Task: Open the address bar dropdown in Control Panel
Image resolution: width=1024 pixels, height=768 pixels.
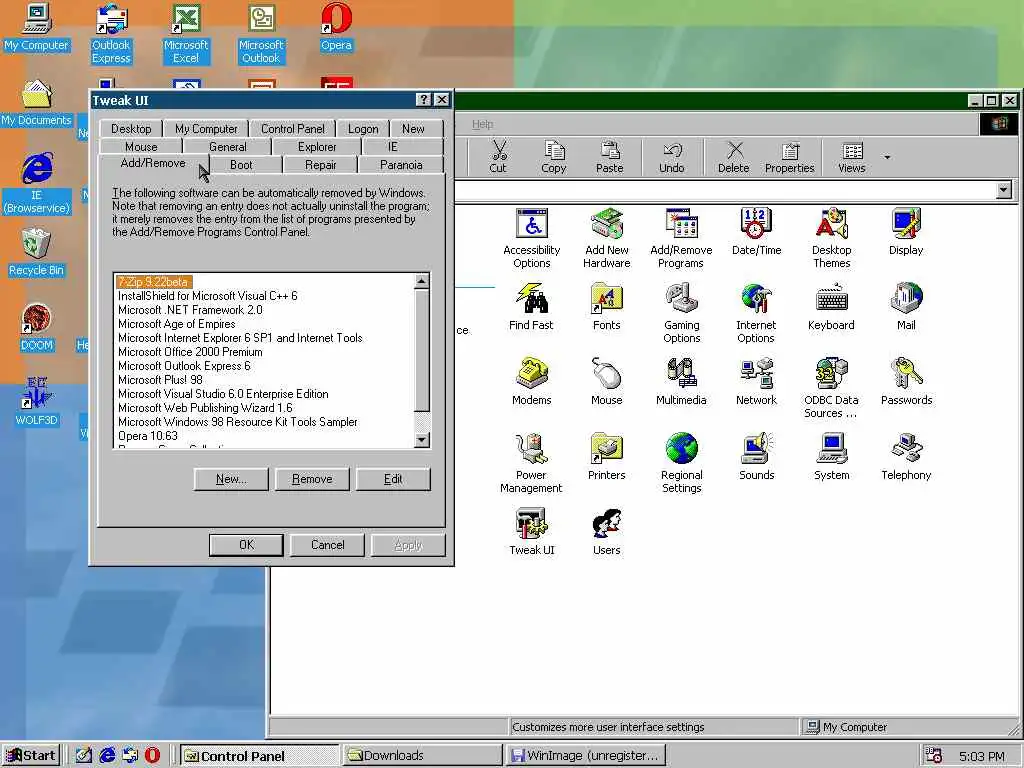Action: [1004, 190]
